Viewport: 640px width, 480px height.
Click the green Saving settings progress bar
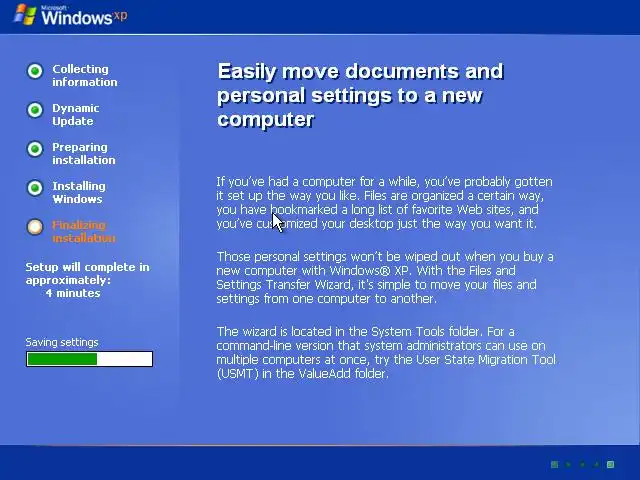(89, 359)
